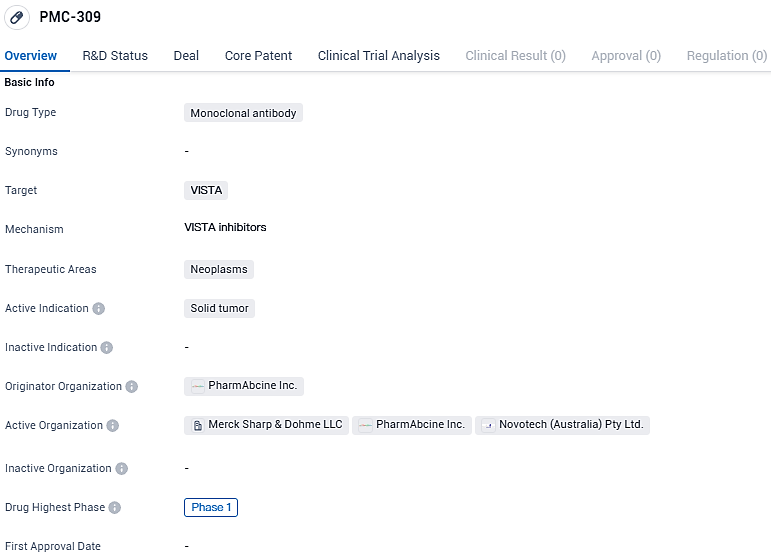Click the VISTA target tag

tap(206, 190)
